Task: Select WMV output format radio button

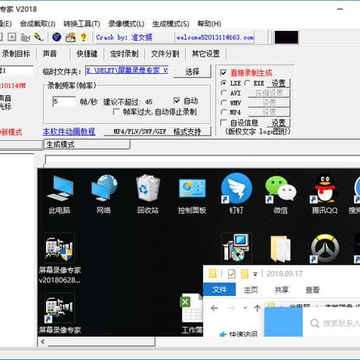Action: pyautogui.click(x=224, y=103)
